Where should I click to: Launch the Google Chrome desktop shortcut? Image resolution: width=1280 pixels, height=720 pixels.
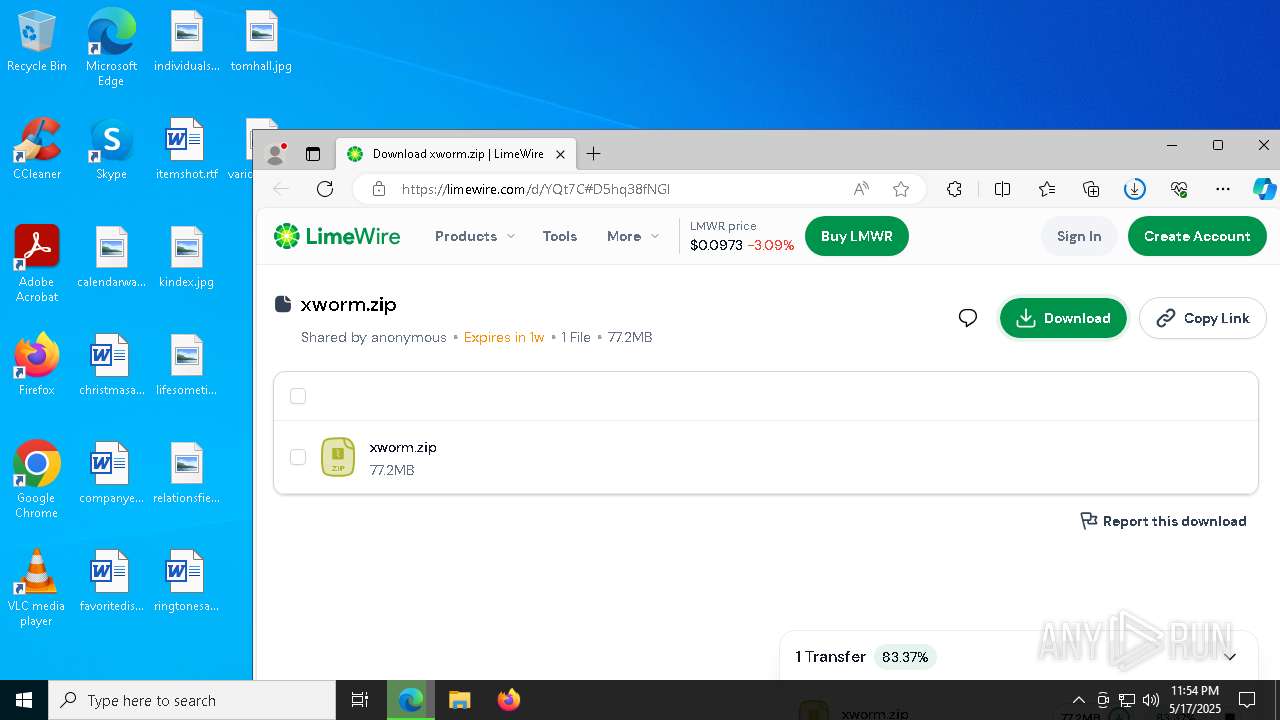(37, 480)
